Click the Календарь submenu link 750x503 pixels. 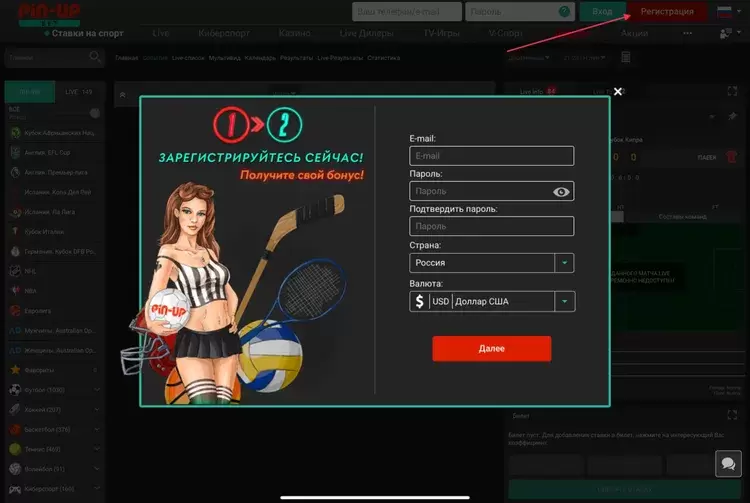pyautogui.click(x=260, y=58)
